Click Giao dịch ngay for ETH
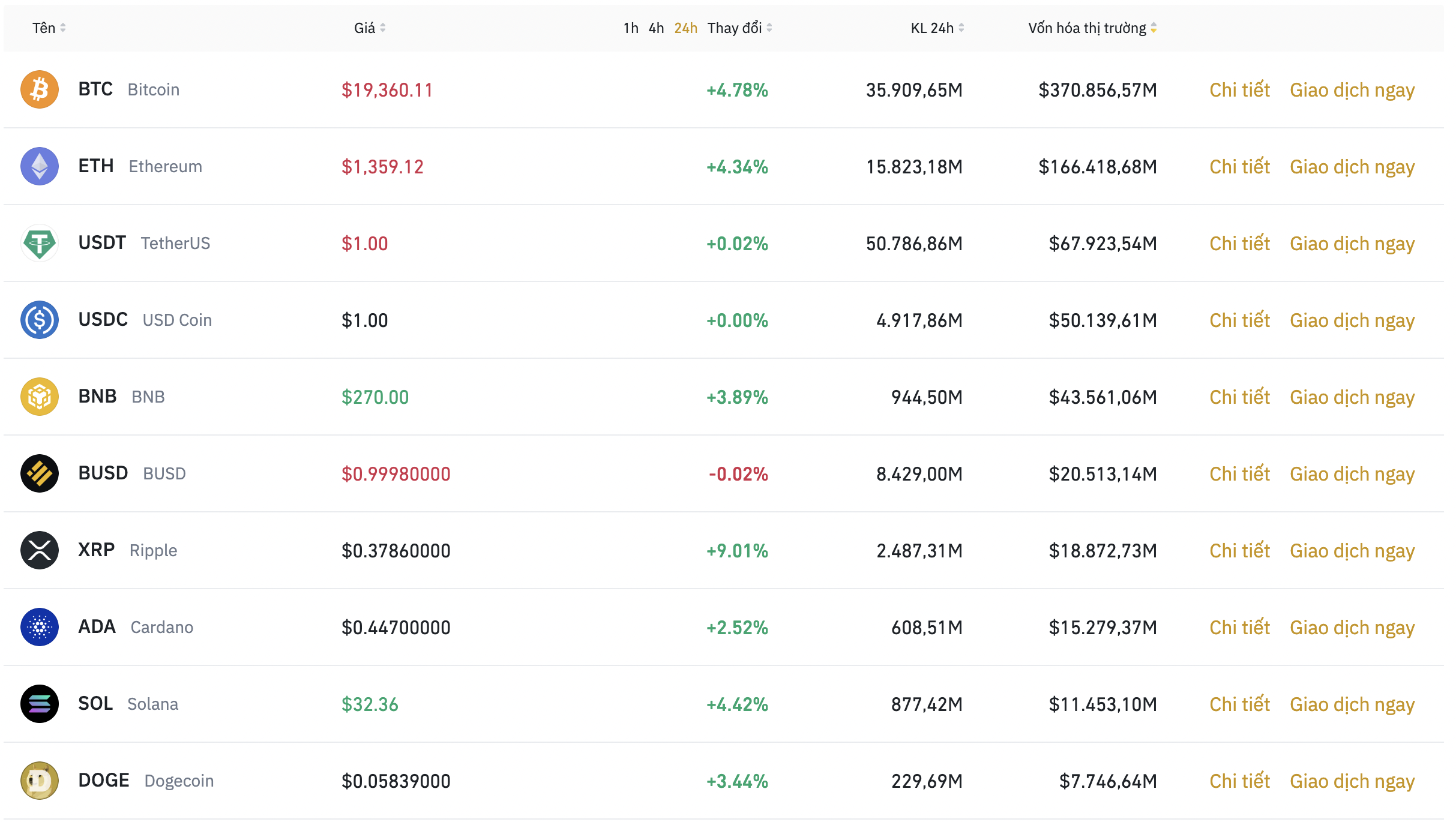Viewport: 1456px width, 822px height. click(x=1352, y=167)
